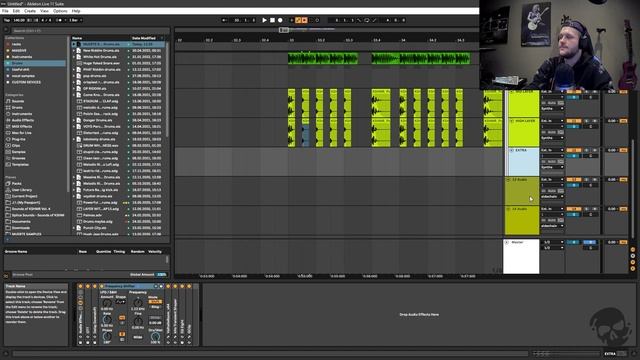Expand the 'OP RIDDIM.als' file entry
The image size is (640, 360).
point(74,89)
